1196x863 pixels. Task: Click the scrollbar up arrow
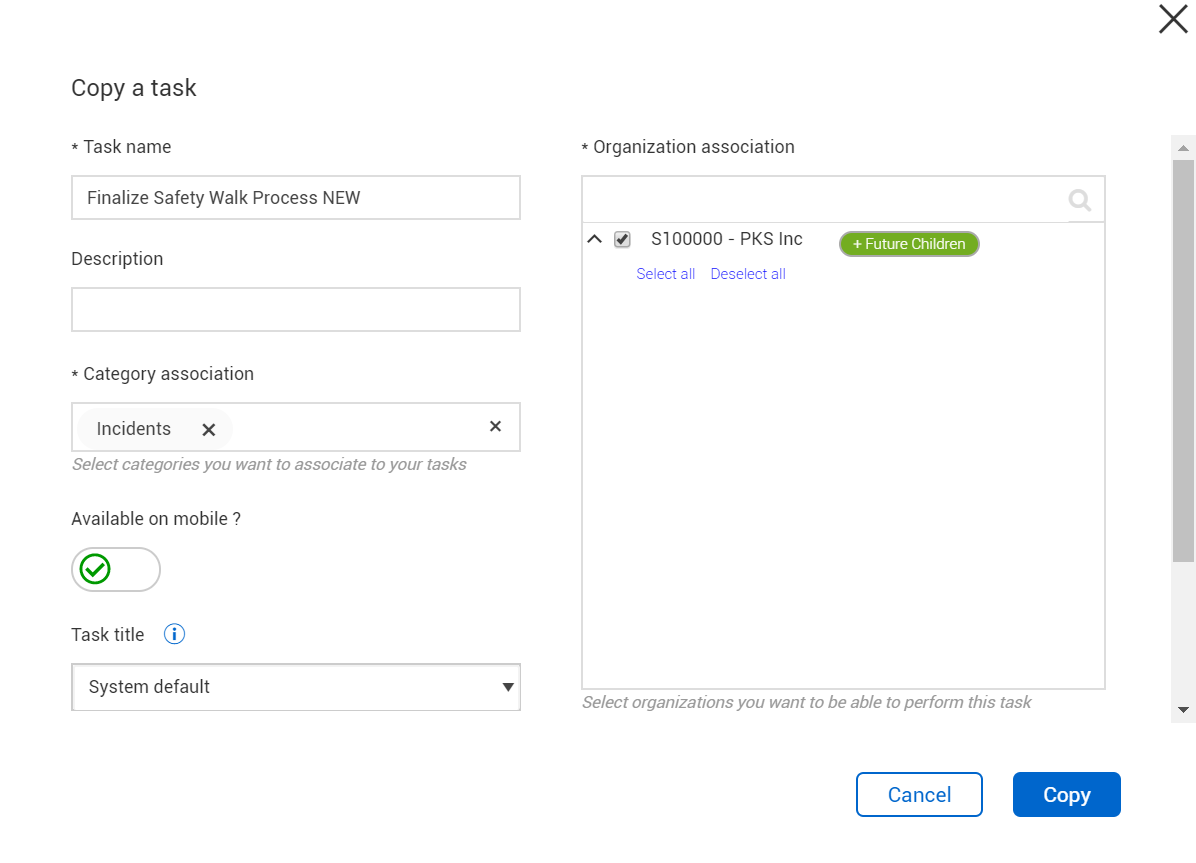pyautogui.click(x=1183, y=148)
